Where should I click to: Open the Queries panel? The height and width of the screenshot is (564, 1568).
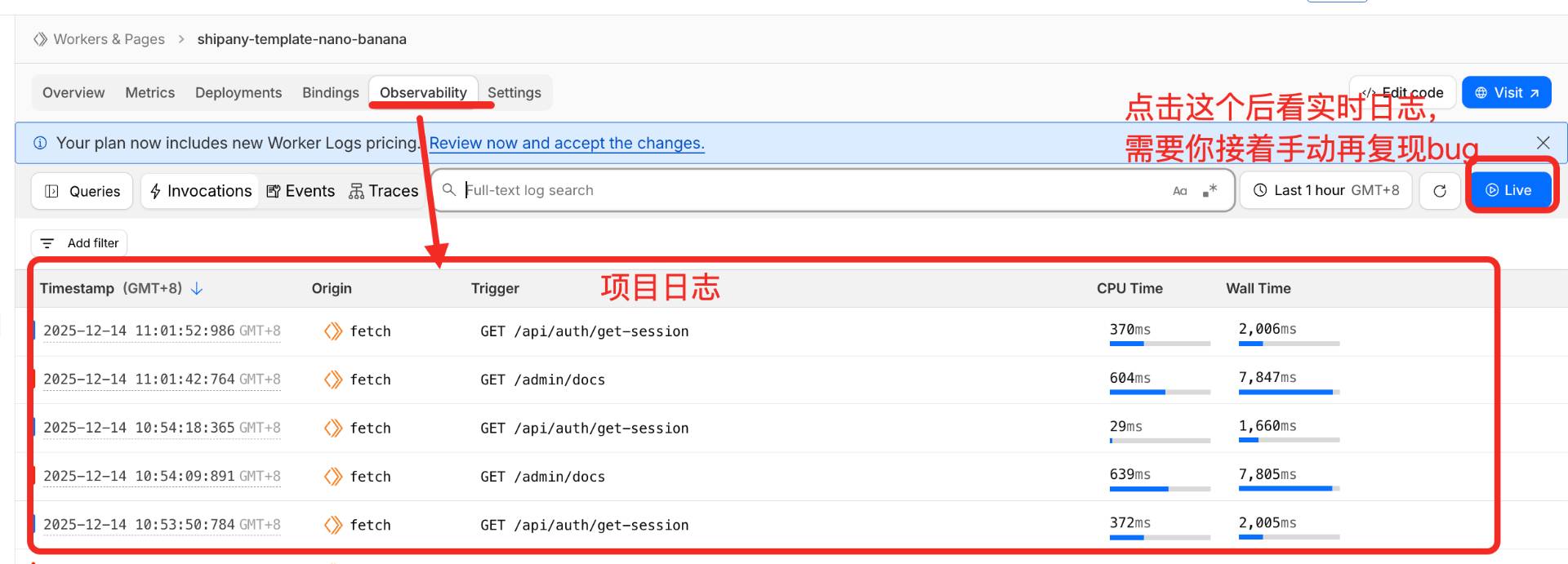pos(82,191)
